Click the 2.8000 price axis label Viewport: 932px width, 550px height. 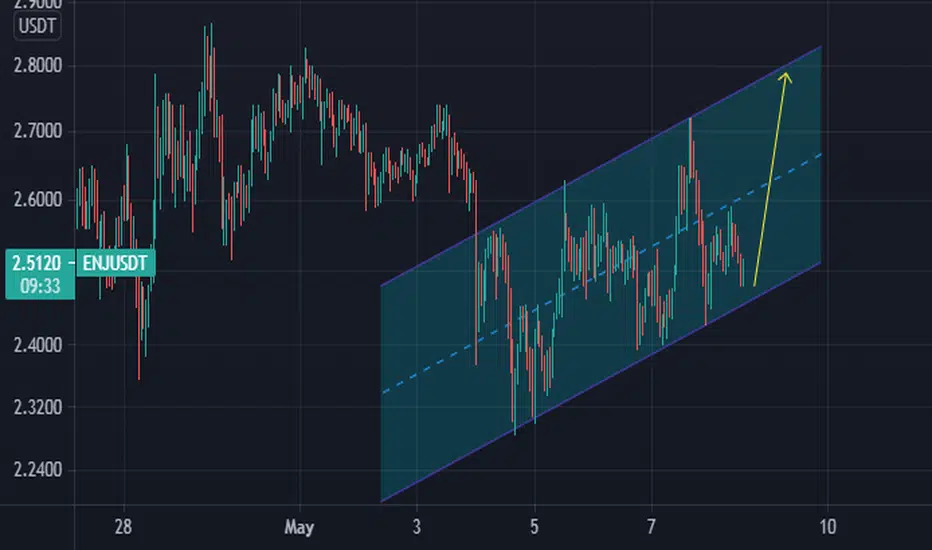(x=37, y=65)
